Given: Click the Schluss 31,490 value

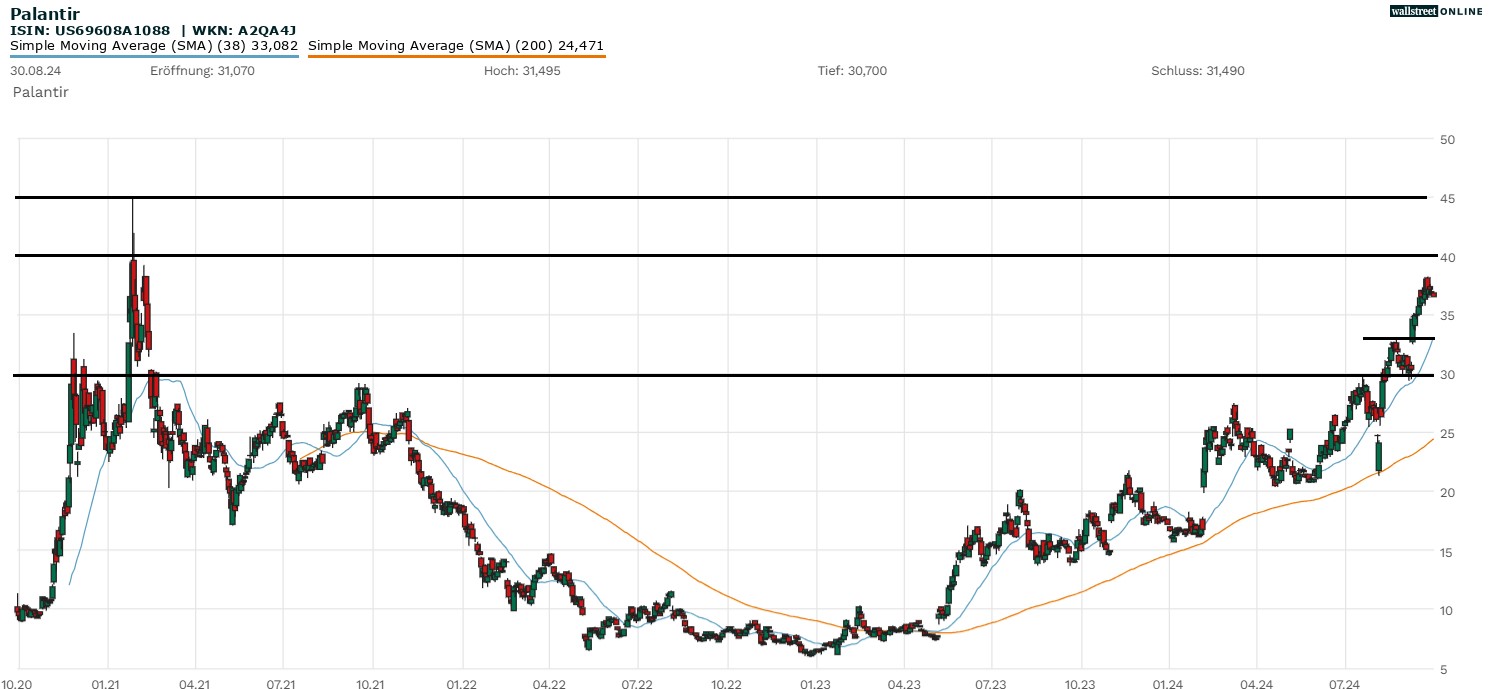Looking at the screenshot, I should point(1197,71).
